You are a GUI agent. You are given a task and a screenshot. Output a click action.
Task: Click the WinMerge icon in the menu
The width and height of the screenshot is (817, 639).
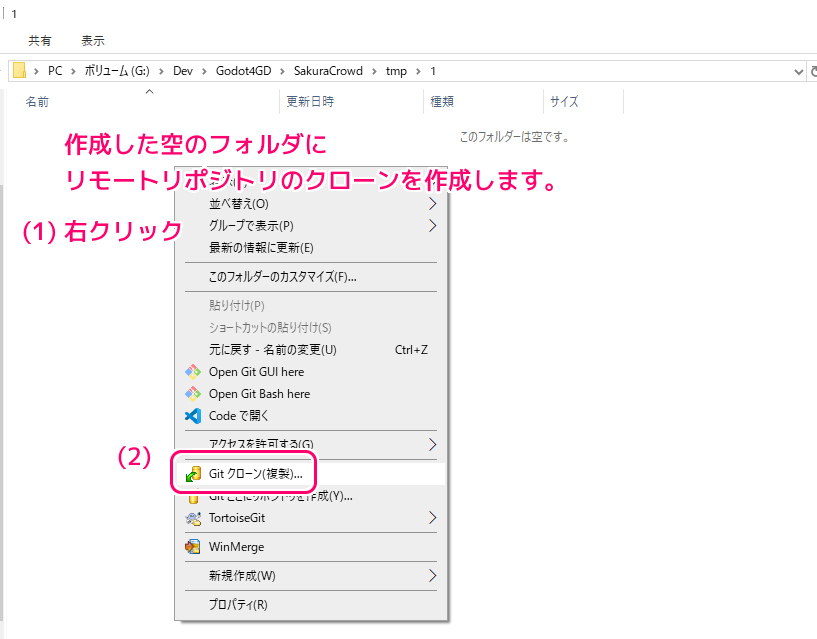coord(193,547)
